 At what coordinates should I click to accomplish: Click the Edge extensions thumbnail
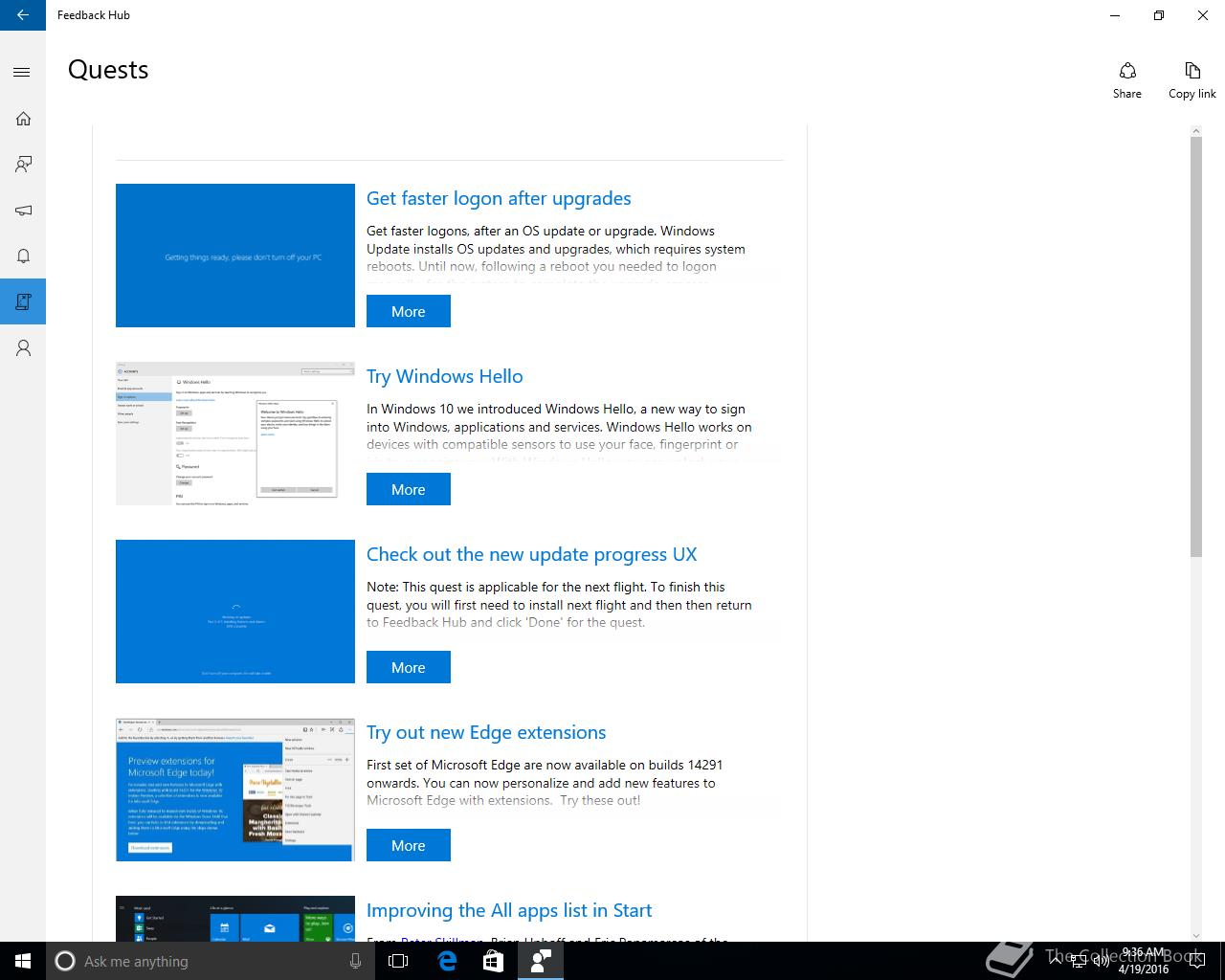[x=235, y=790]
